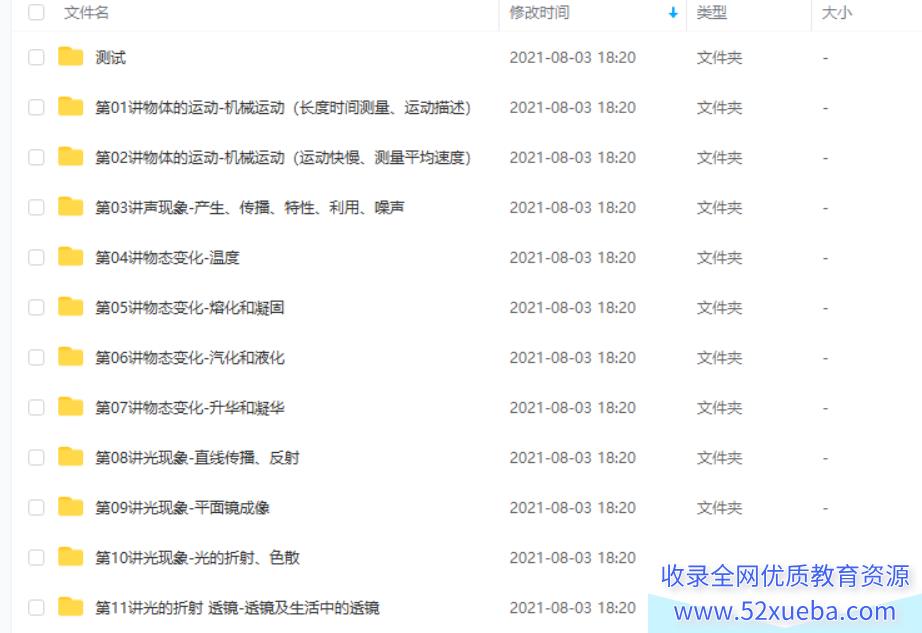Check the box for 第05讲物态变化-熔化和凝固
The image size is (922, 633).
click(x=36, y=307)
